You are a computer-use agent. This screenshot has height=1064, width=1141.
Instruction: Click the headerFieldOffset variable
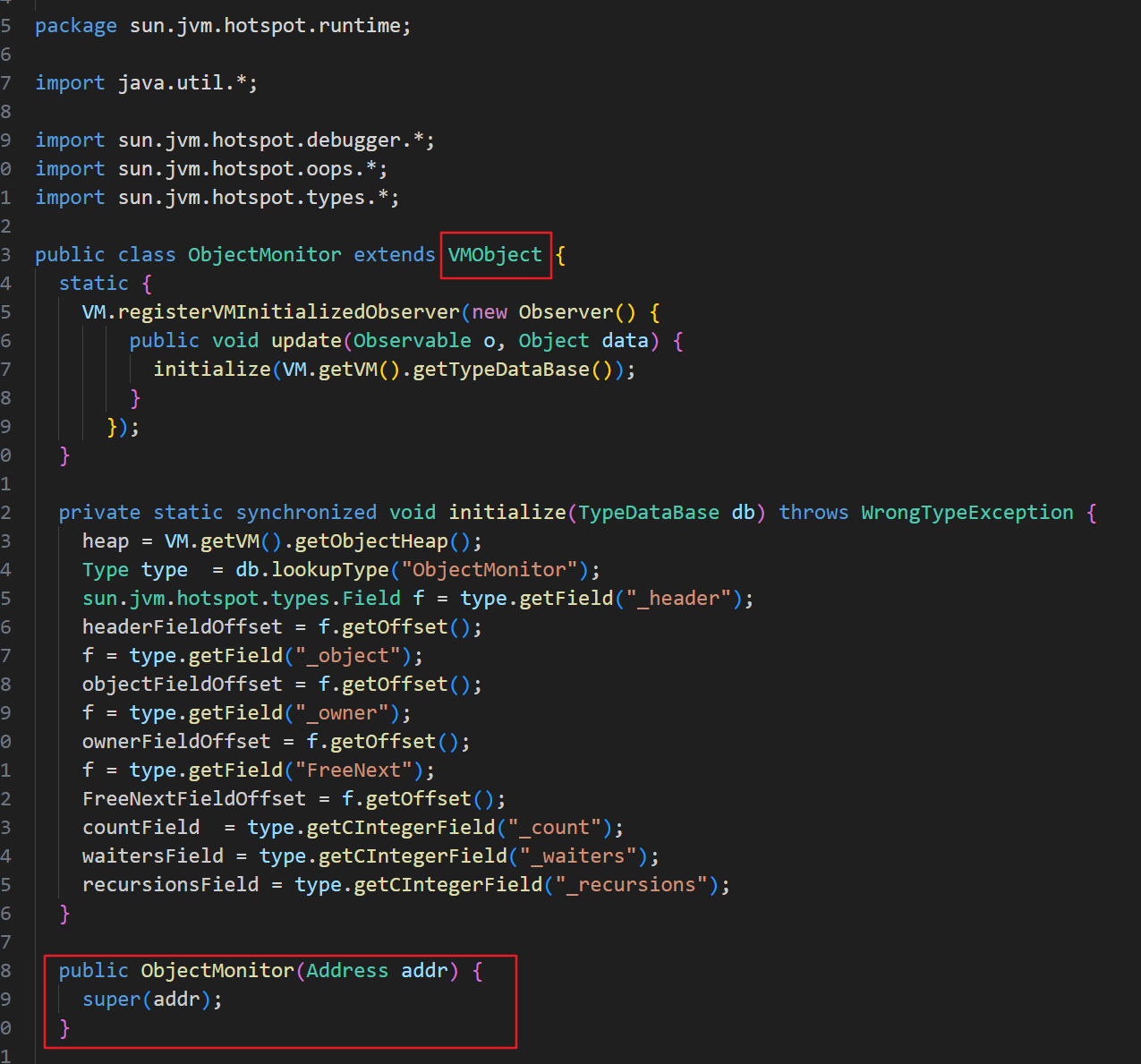coord(182,627)
